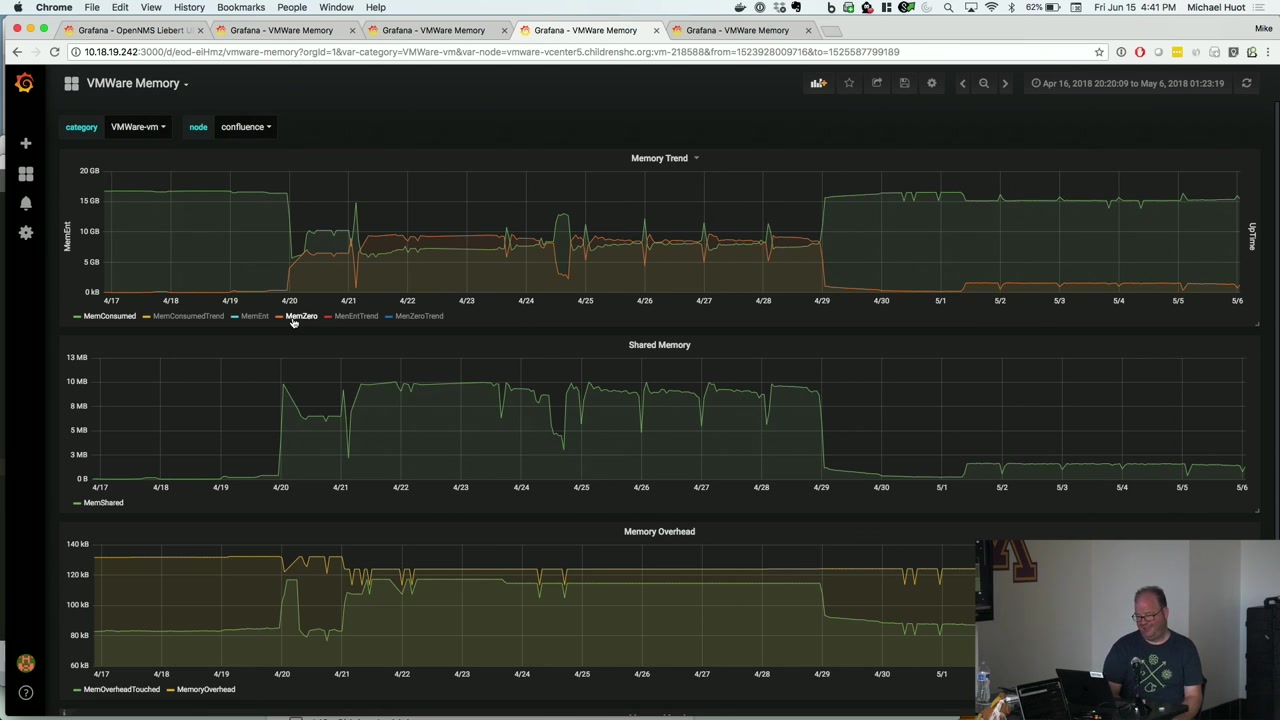The image size is (1280, 720).
Task: Bookmark this page with star icon
Action: coord(1099,52)
